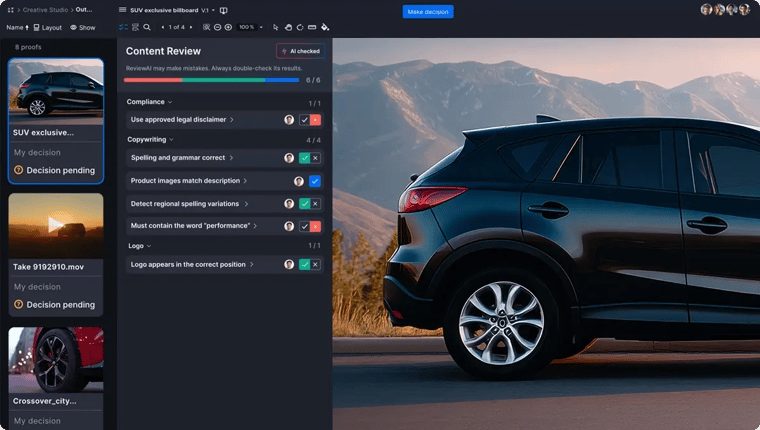This screenshot has width=760, height=430.
Task: Click the '1 of 4' page indicator
Action: pos(176,27)
